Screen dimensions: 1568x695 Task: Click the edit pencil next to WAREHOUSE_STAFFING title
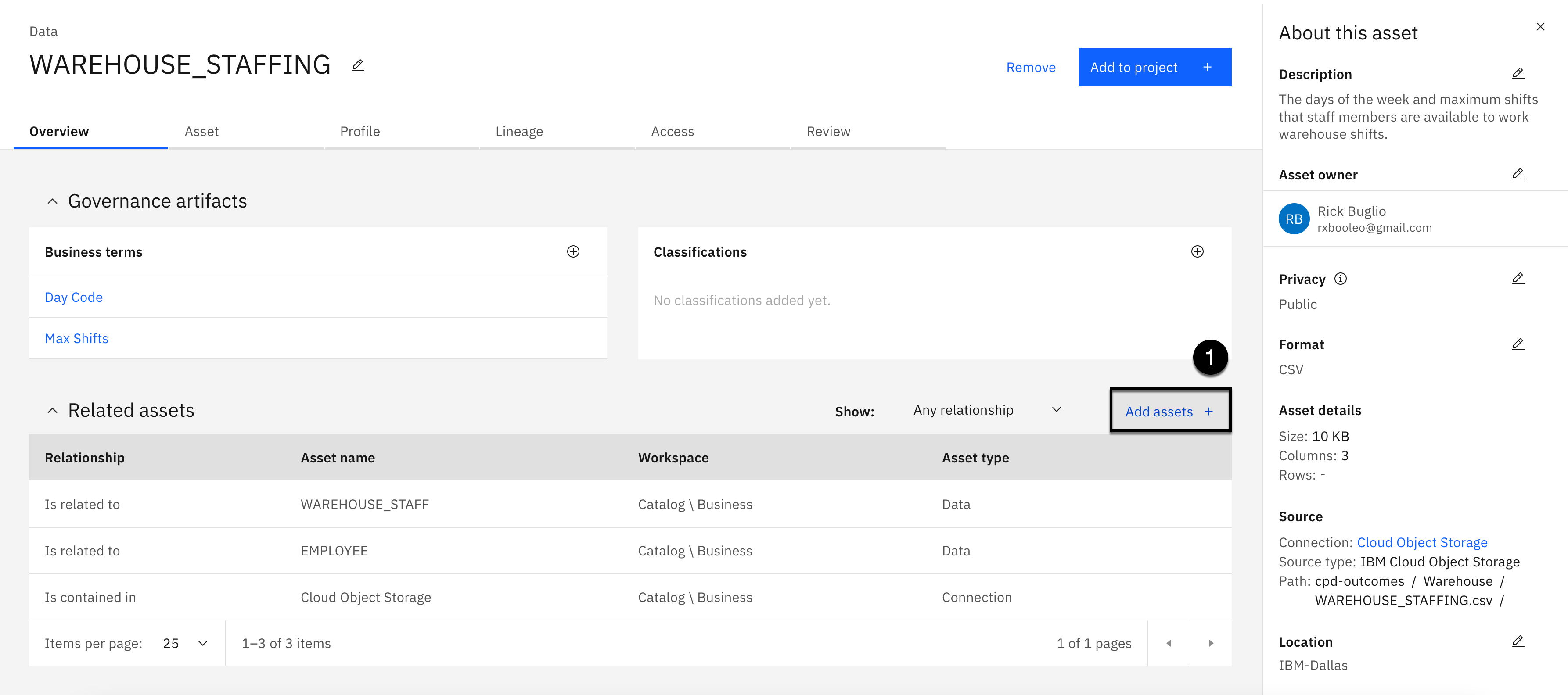coord(358,65)
